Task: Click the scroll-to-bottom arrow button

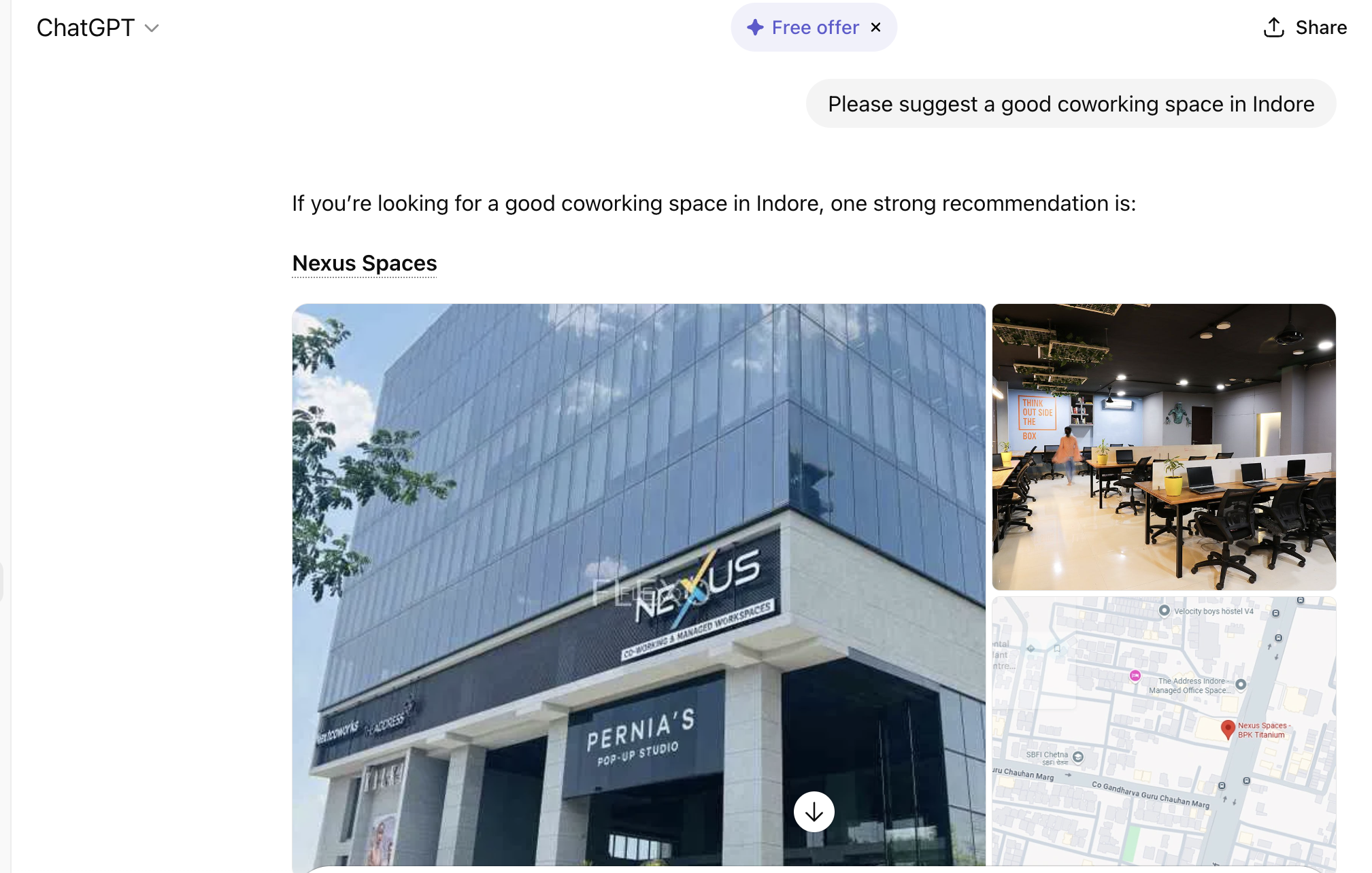Action: click(x=814, y=812)
